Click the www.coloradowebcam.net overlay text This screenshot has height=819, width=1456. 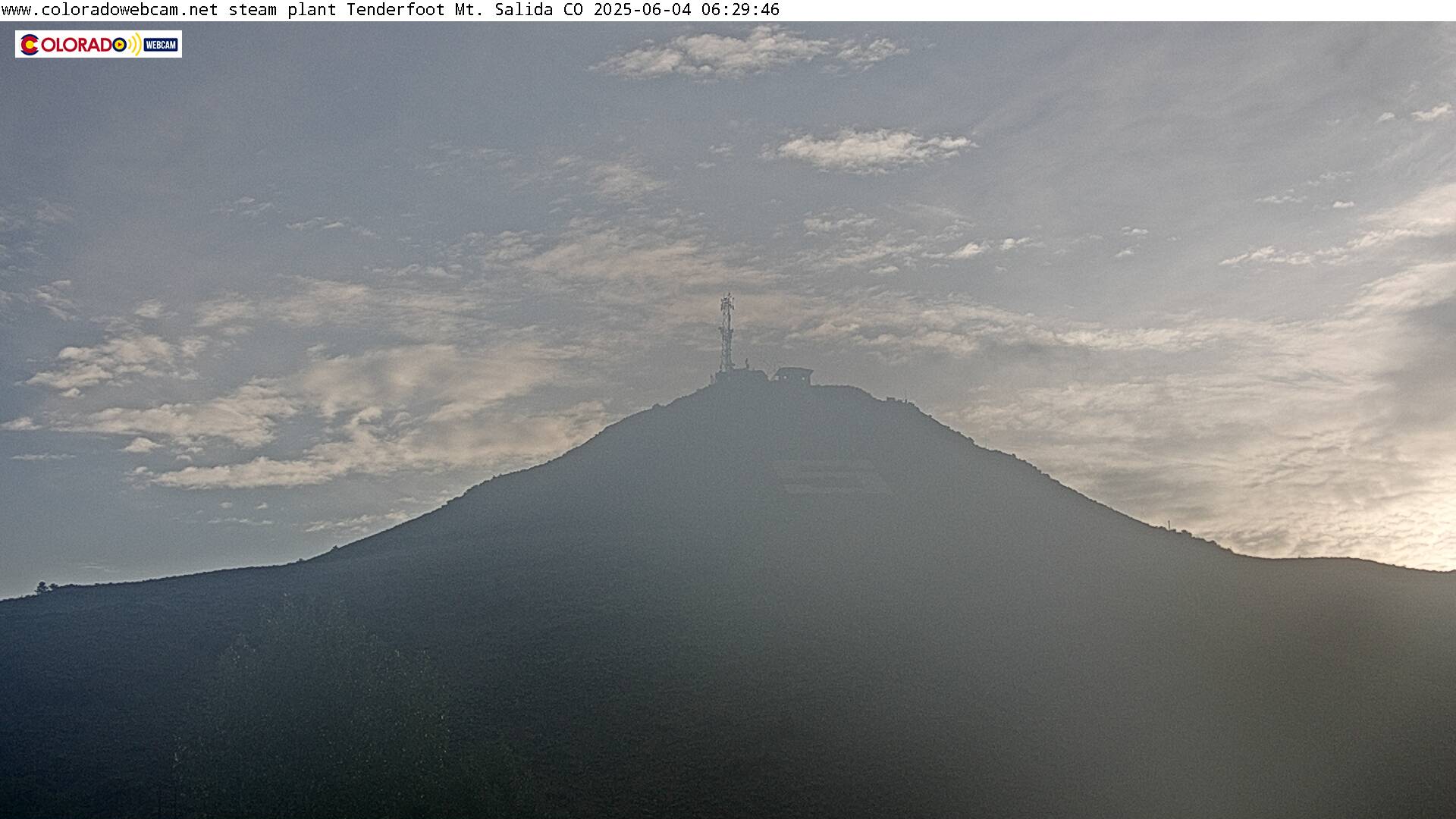110,10
